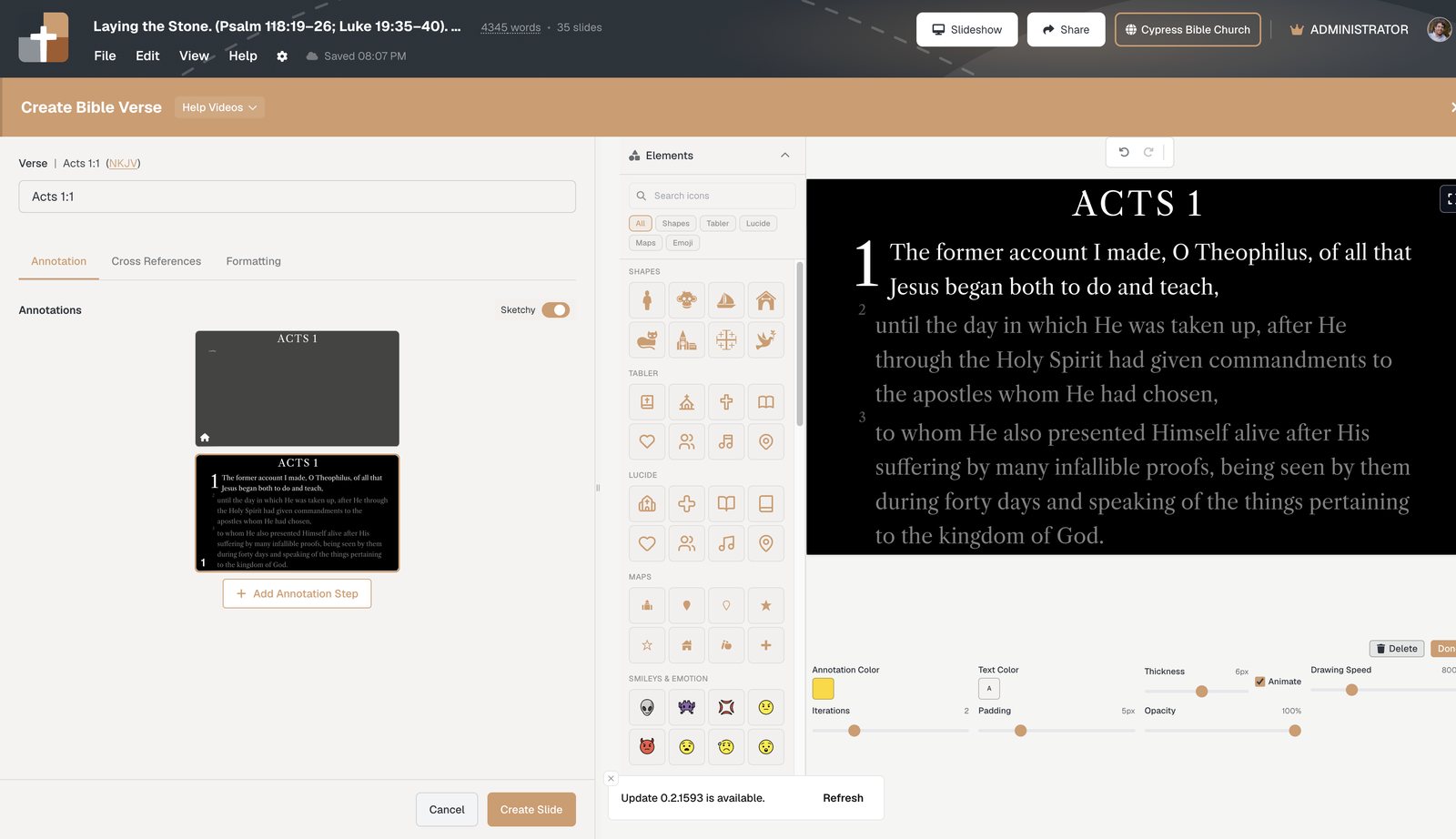Insert the sailboat shape icon

[x=726, y=300]
